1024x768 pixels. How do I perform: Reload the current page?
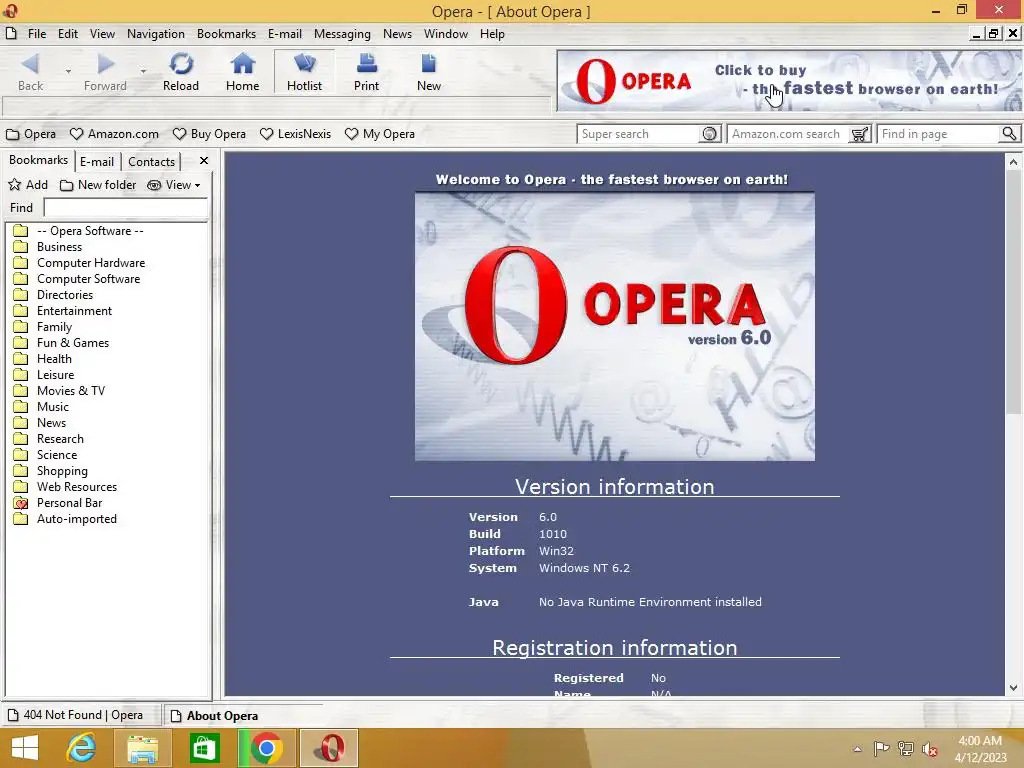coord(181,72)
